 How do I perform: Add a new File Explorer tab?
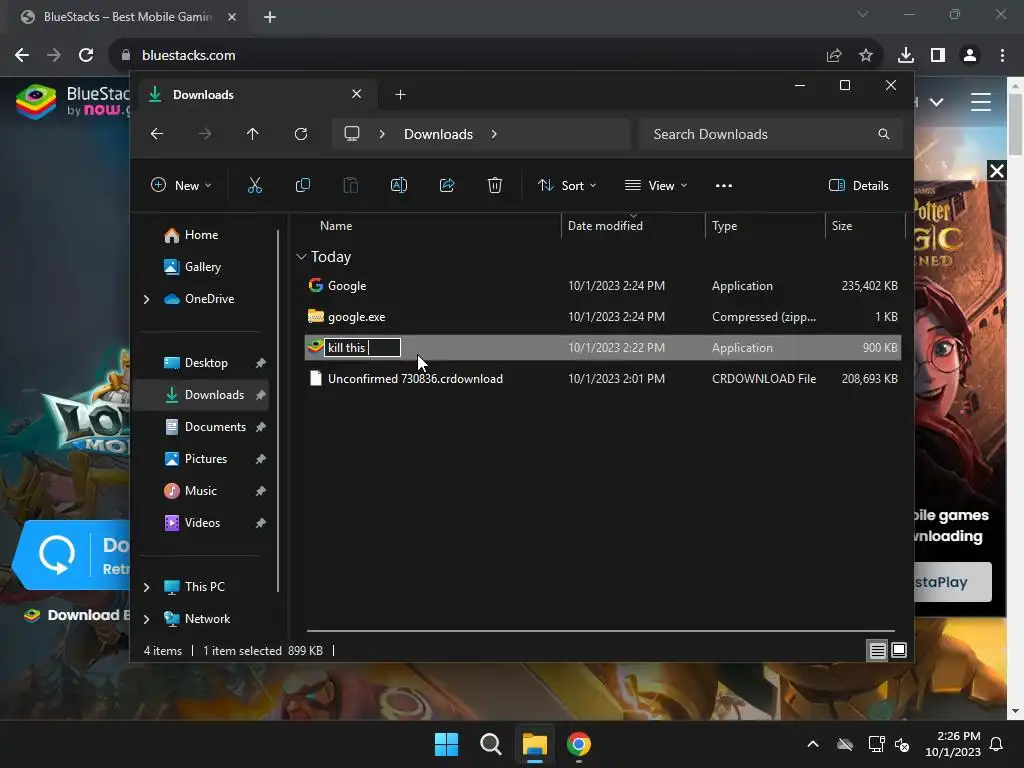click(x=400, y=95)
